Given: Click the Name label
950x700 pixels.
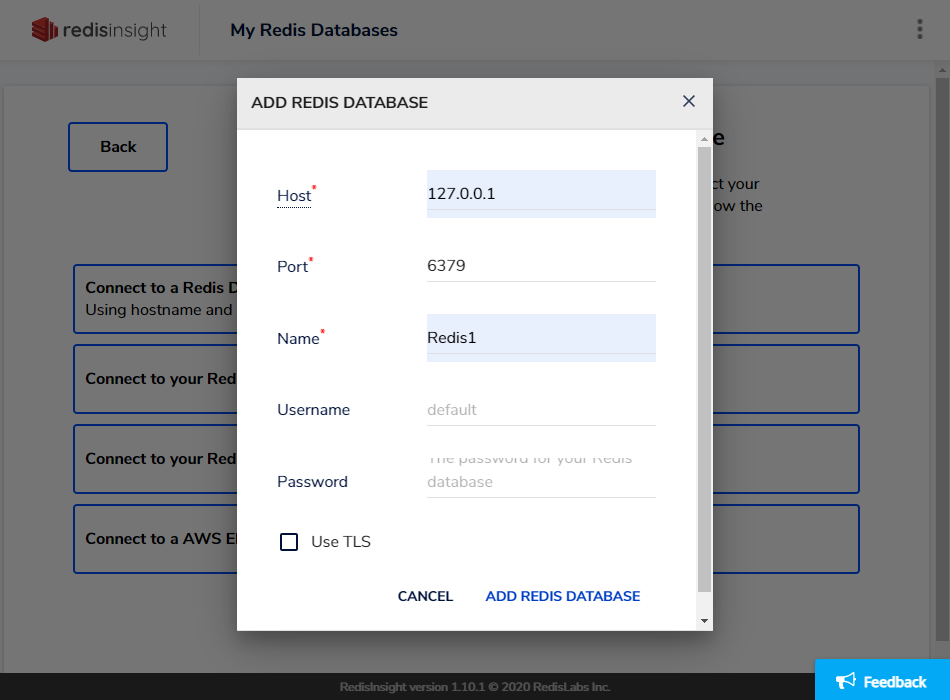Looking at the screenshot, I should (x=298, y=338).
